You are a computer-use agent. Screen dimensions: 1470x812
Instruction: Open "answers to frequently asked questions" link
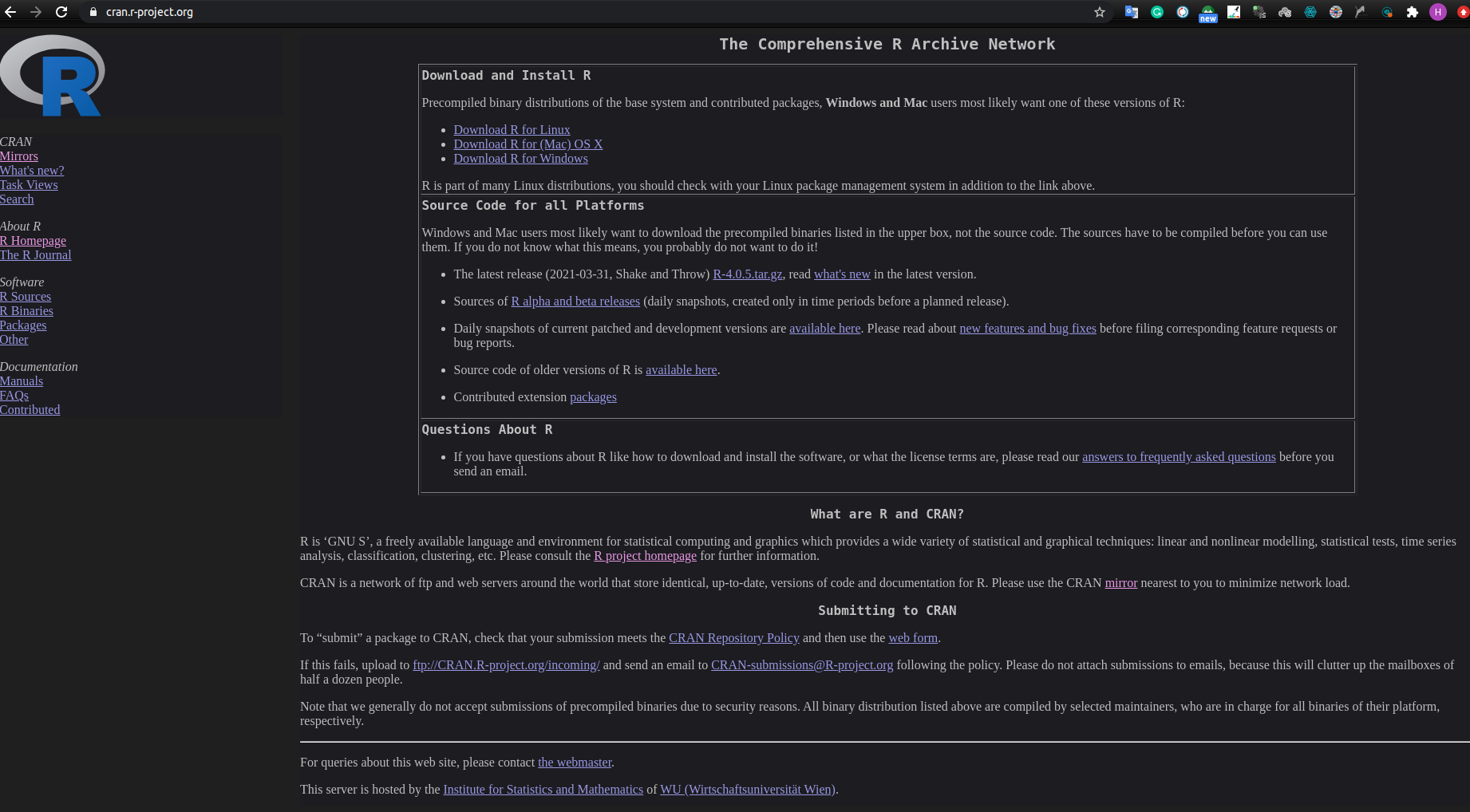click(x=1179, y=457)
